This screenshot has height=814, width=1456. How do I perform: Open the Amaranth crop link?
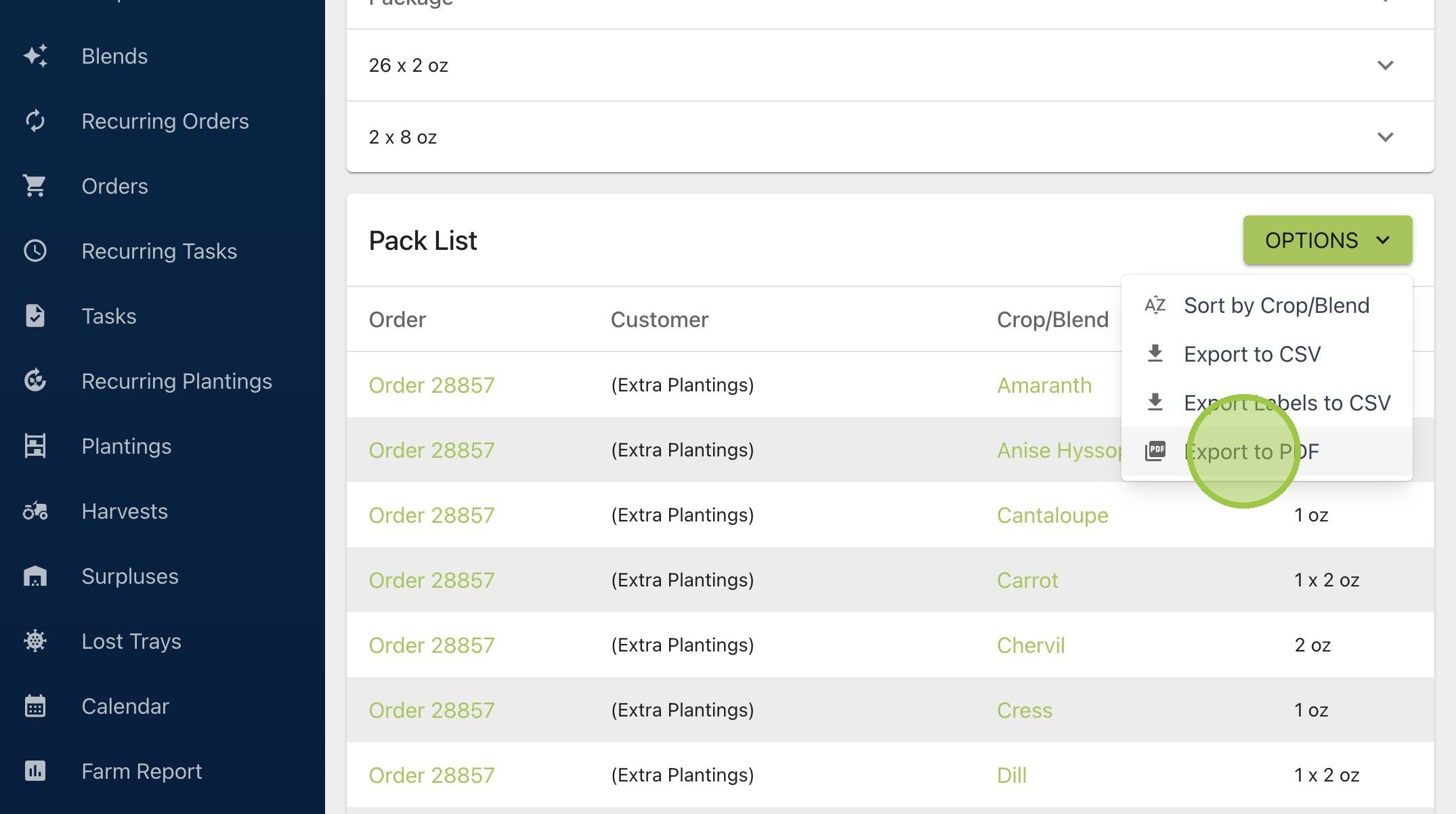point(1044,385)
